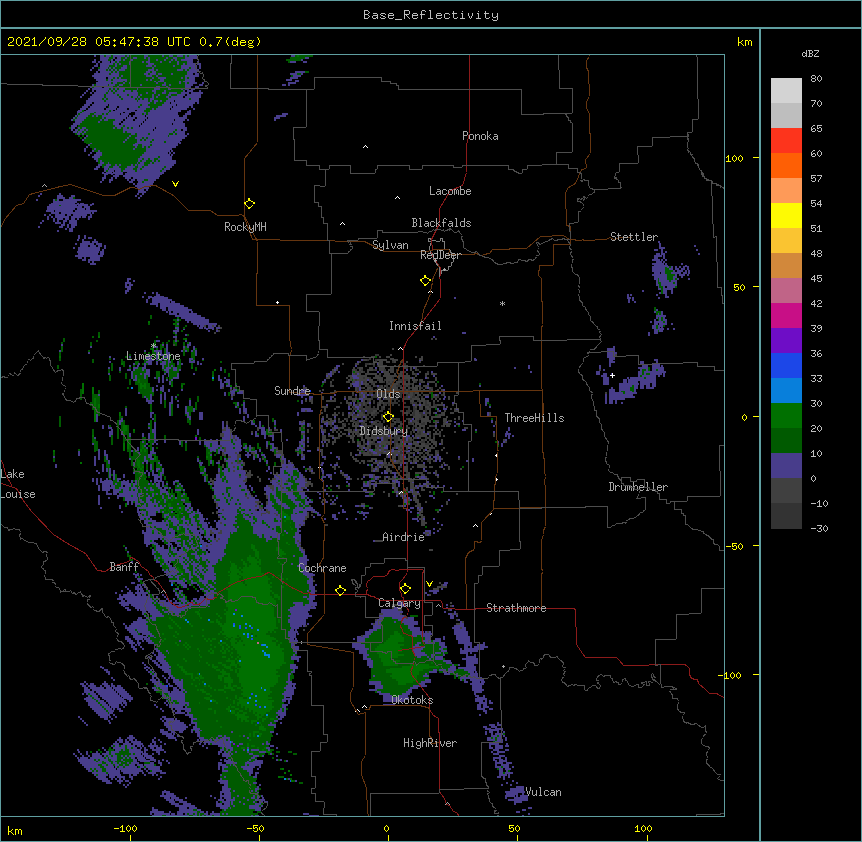Screen dimensions: 862x842
Task: Select the Stettler label
Action: (x=634, y=237)
